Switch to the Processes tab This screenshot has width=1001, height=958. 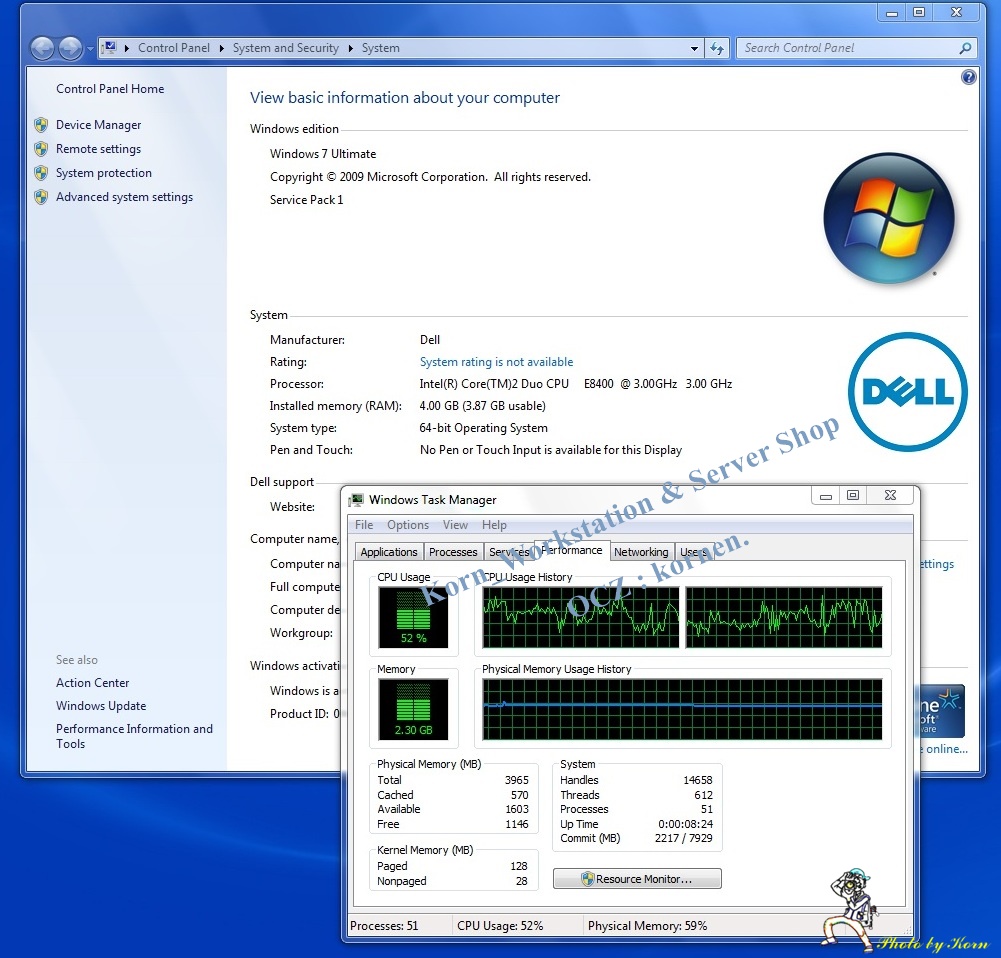pyautogui.click(x=453, y=552)
